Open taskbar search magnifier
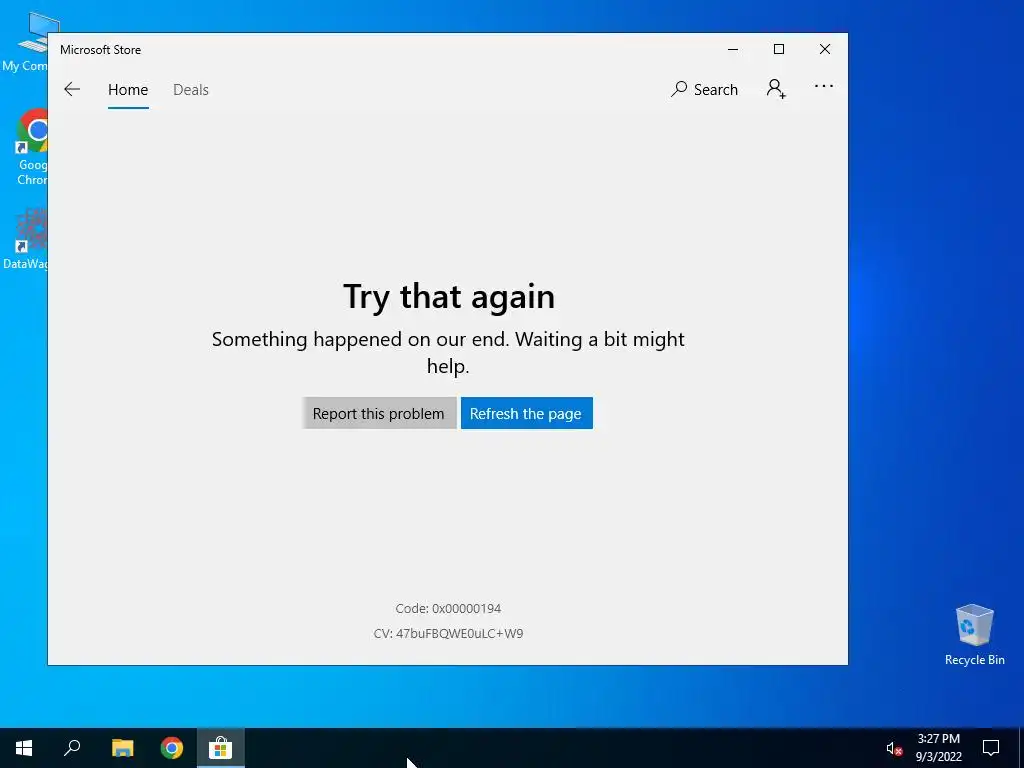This screenshot has width=1024, height=768. point(72,748)
